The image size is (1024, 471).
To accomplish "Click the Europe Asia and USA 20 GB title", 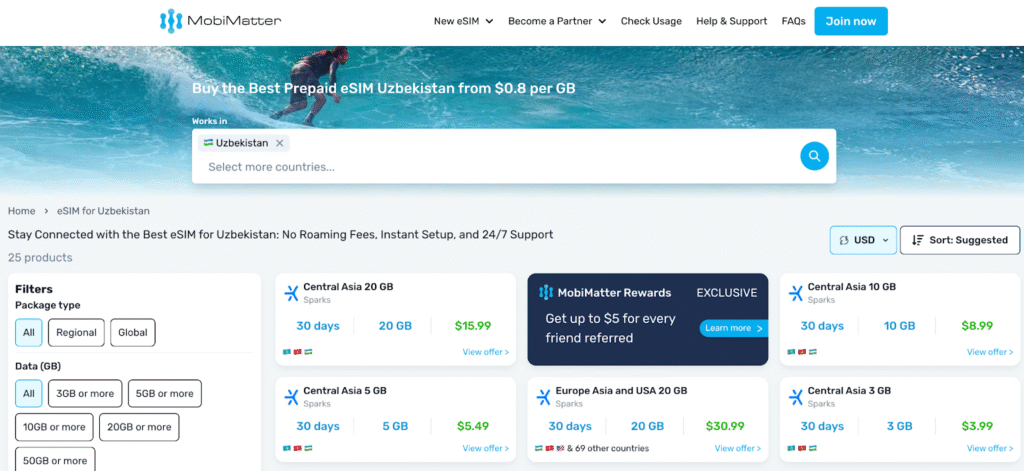I will 621,391.
